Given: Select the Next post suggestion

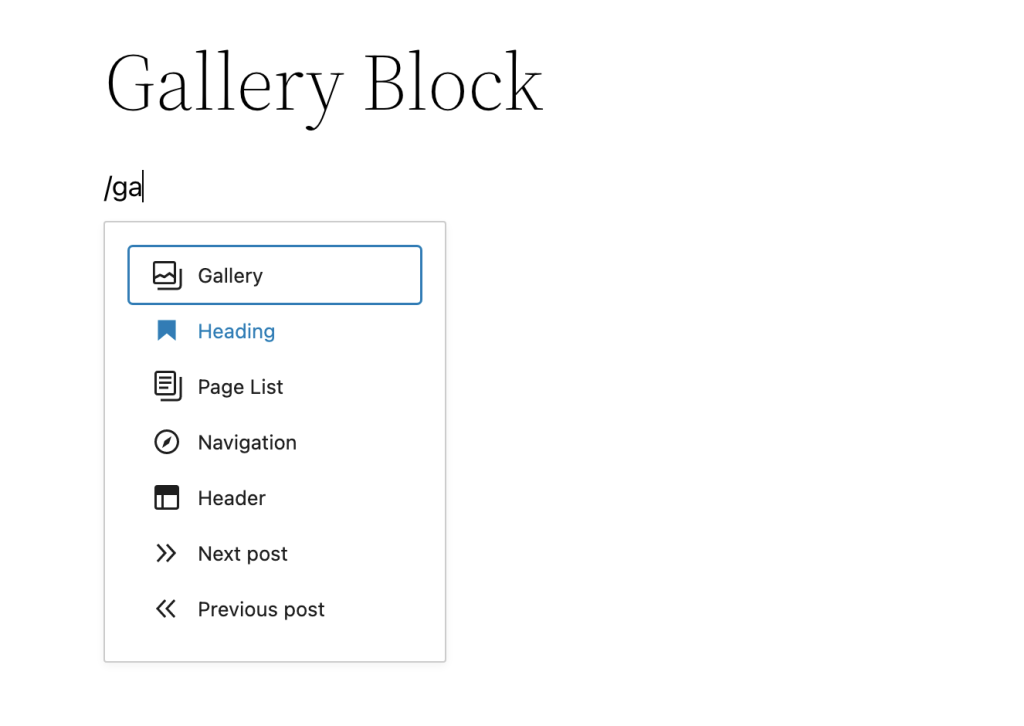Looking at the screenshot, I should [x=243, y=553].
